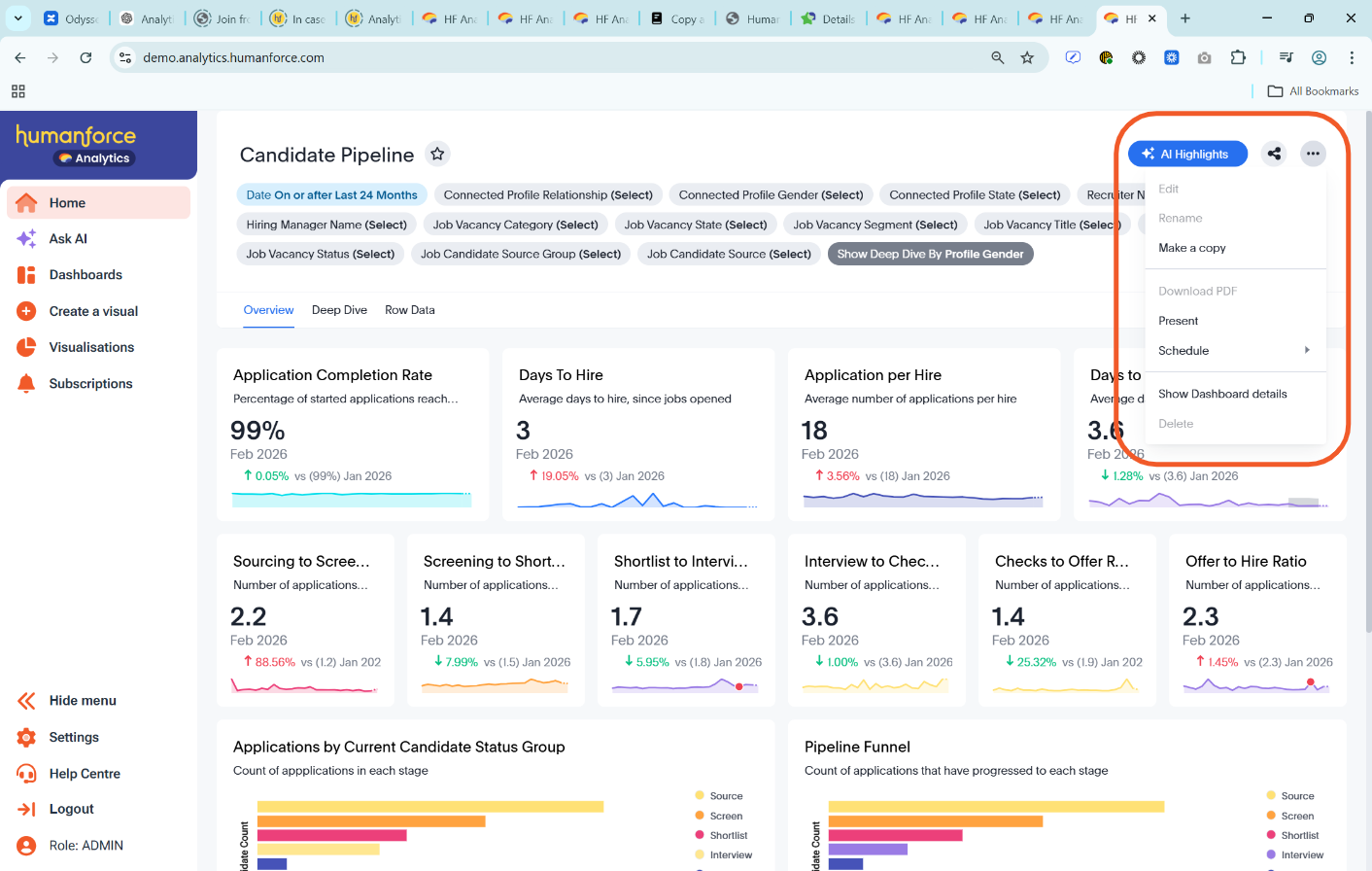Screen dimensions: 1372x871
Task: Click Show Dashboard details menu entry
Action: [1222, 394]
